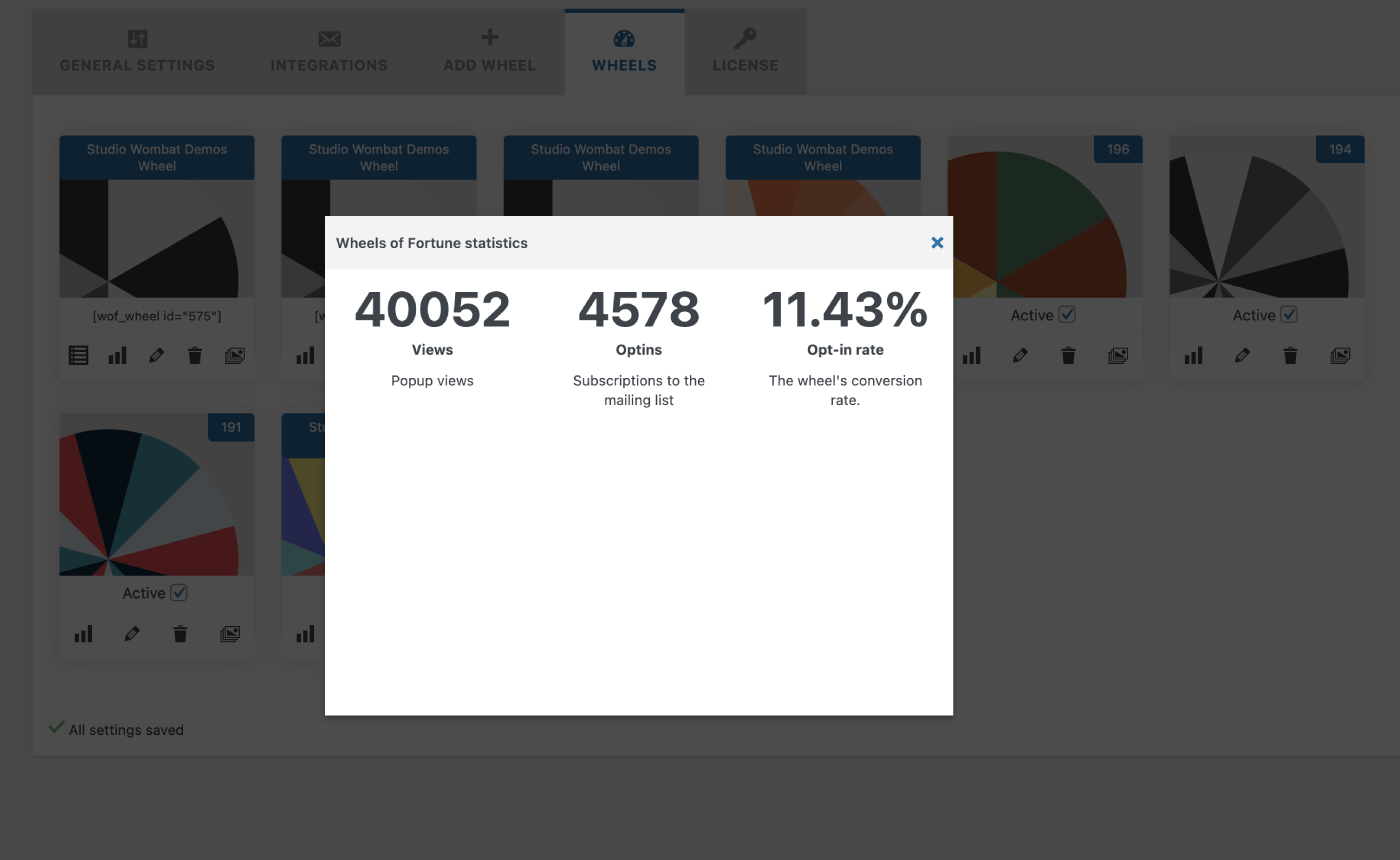Open statistics for the yellow and purple wheel
1400x860 pixels.
(x=305, y=633)
